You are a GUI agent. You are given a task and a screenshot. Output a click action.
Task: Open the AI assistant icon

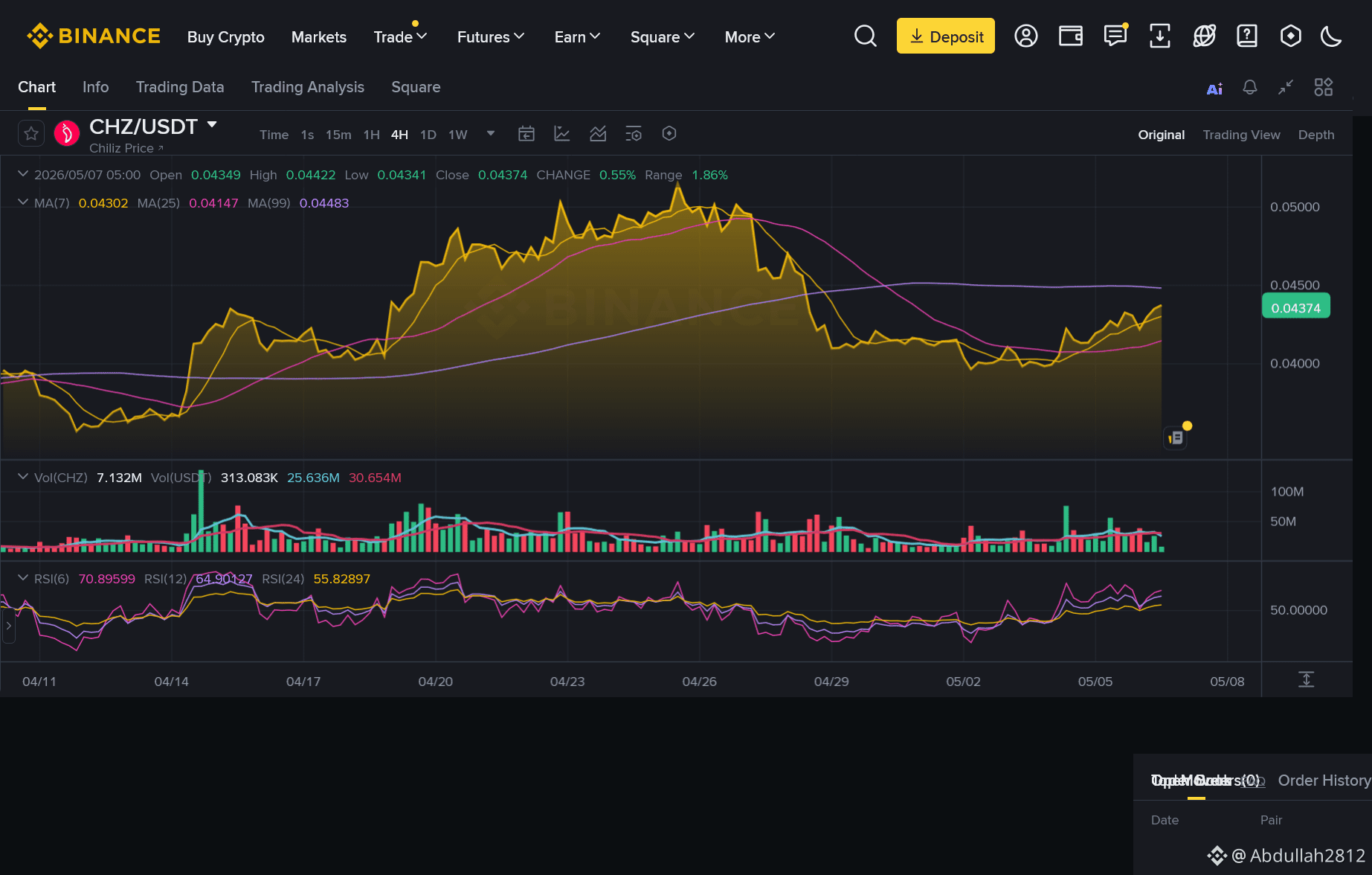coord(1214,89)
